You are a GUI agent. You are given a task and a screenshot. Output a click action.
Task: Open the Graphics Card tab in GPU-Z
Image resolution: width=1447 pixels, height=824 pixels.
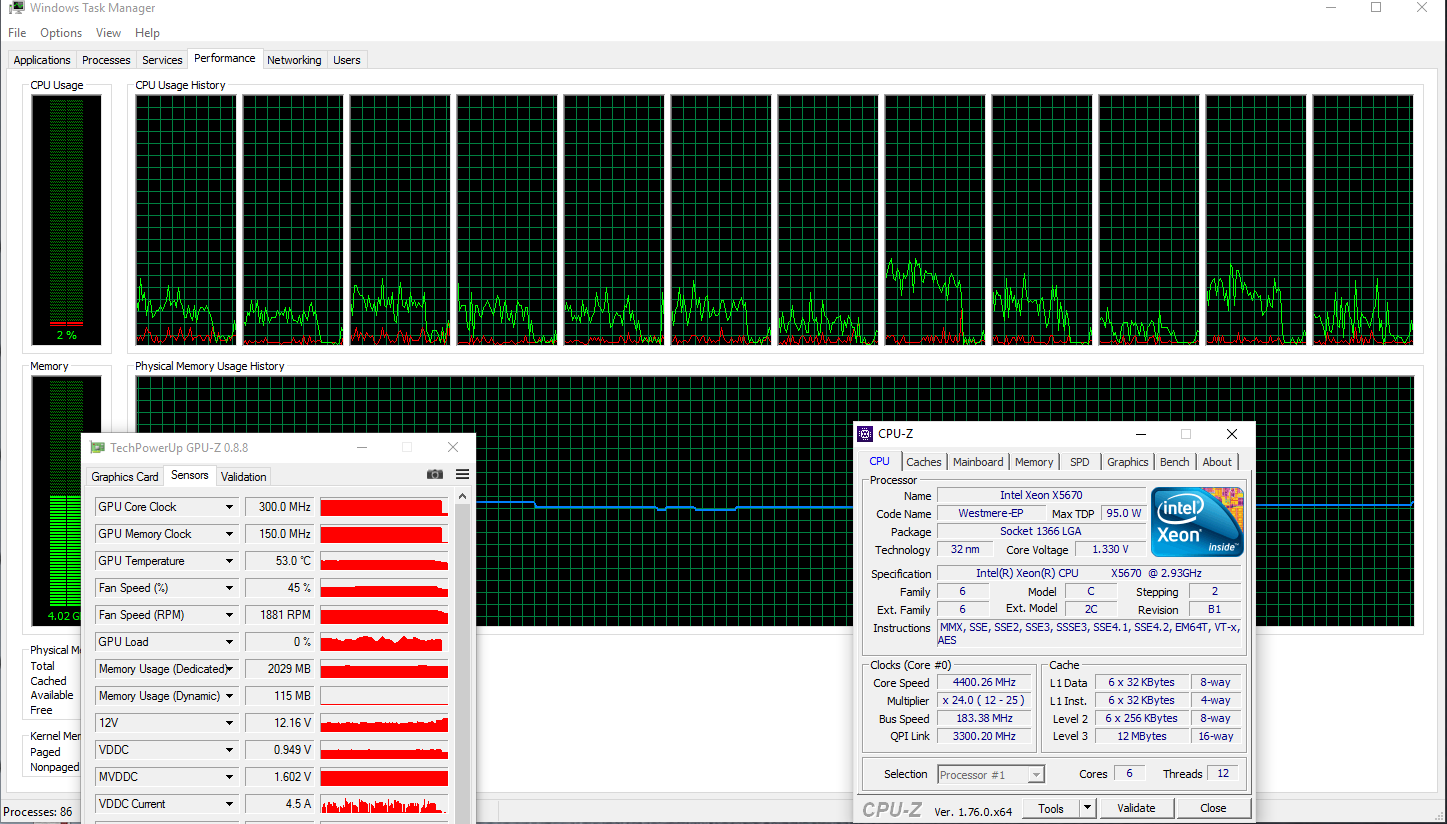click(125, 477)
